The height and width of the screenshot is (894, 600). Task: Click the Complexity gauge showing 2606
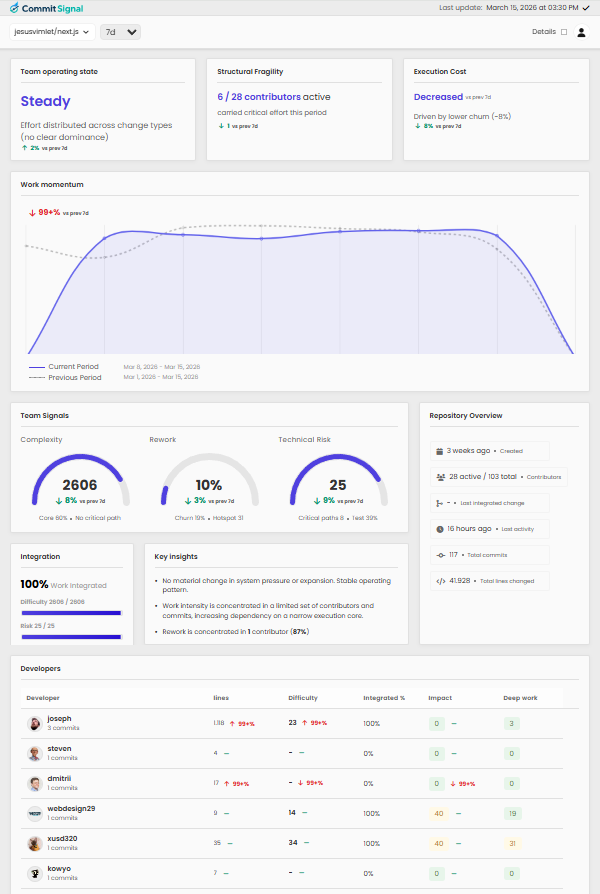80,480
